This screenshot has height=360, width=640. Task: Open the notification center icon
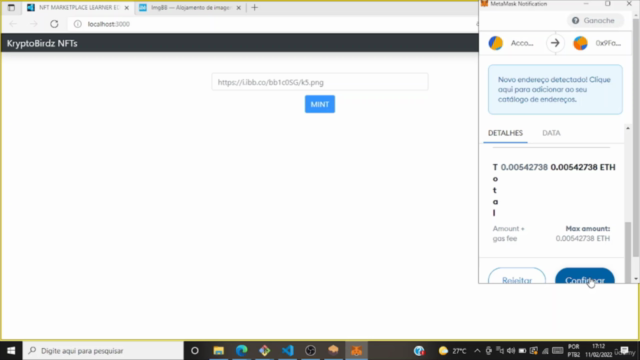624,351
